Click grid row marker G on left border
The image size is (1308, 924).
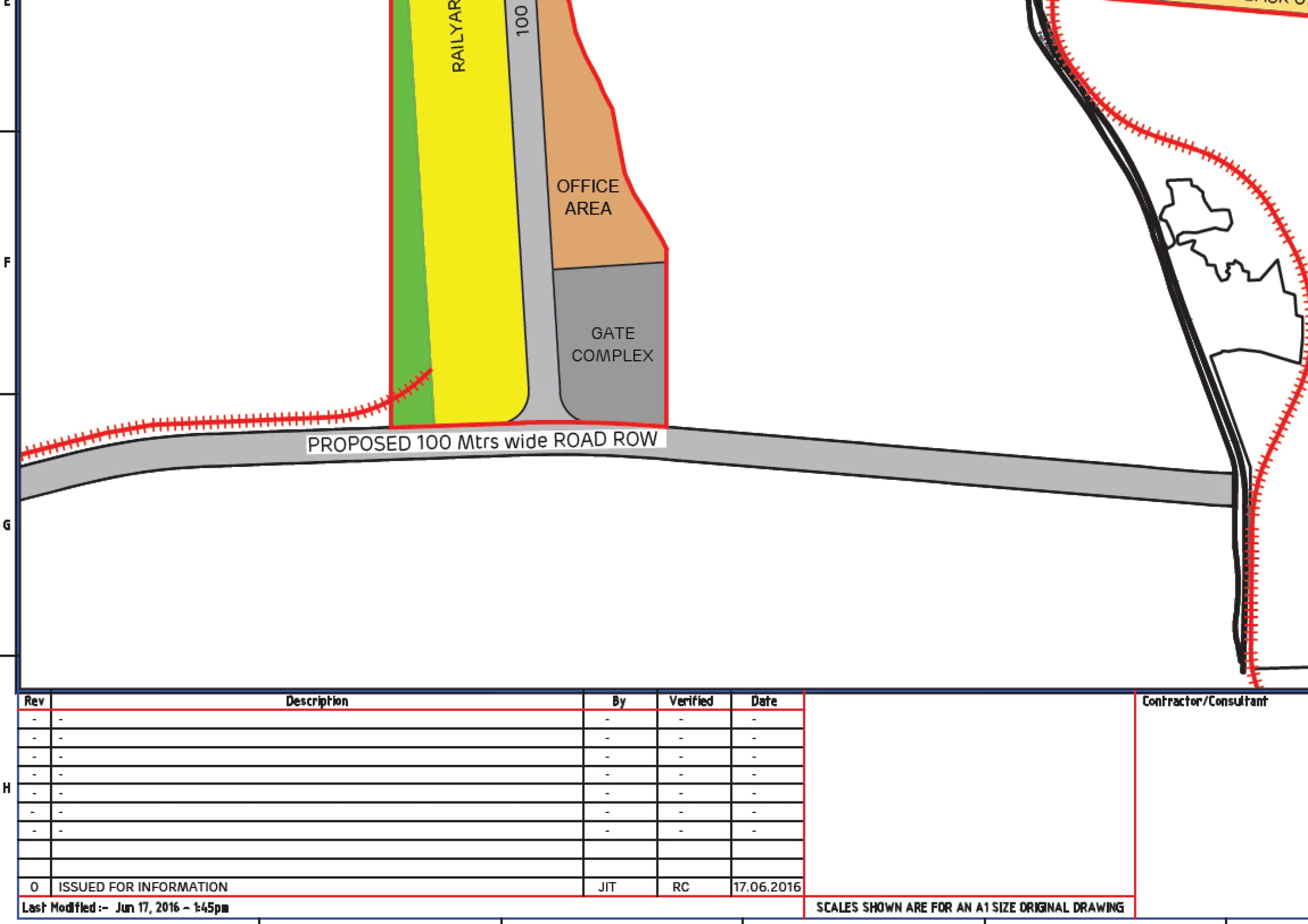point(7,525)
